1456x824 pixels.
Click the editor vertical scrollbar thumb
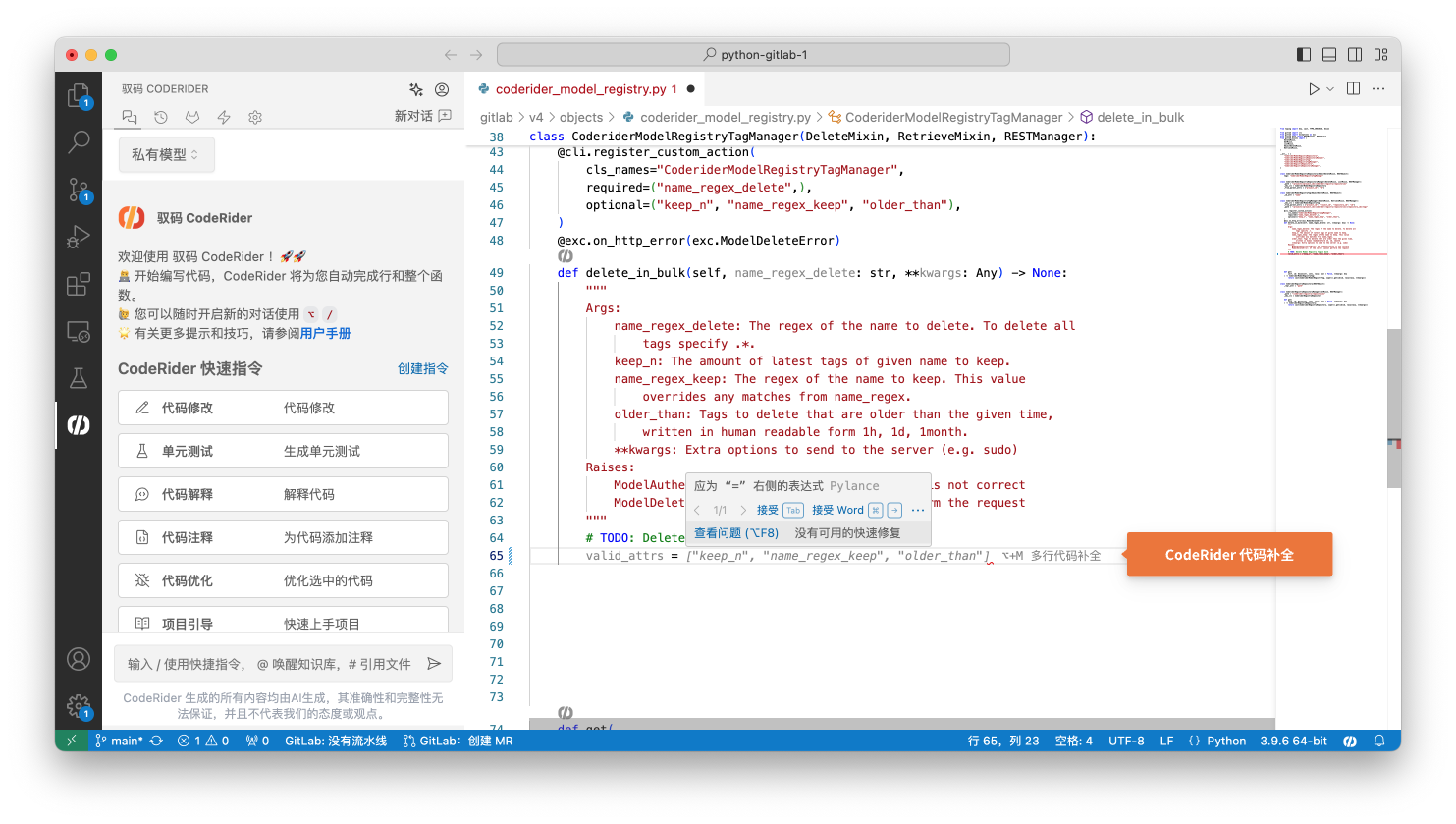pos(1394,409)
